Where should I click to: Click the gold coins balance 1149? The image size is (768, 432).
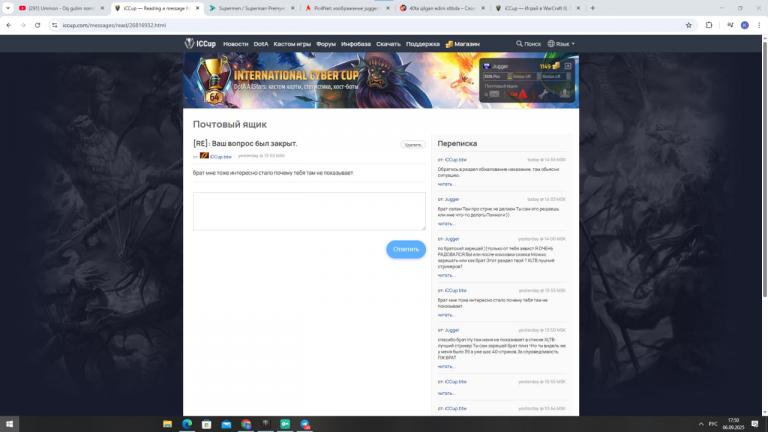(550, 66)
